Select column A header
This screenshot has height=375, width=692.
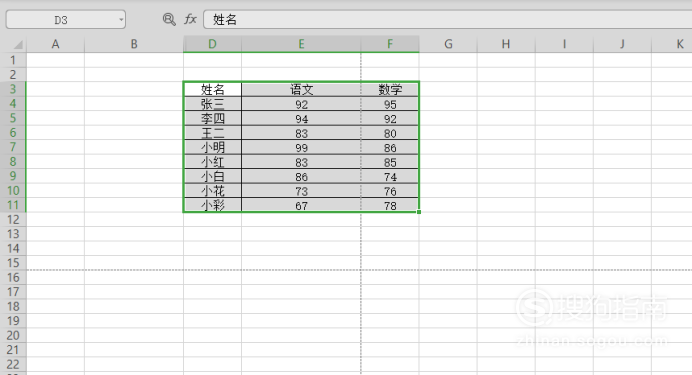56,44
